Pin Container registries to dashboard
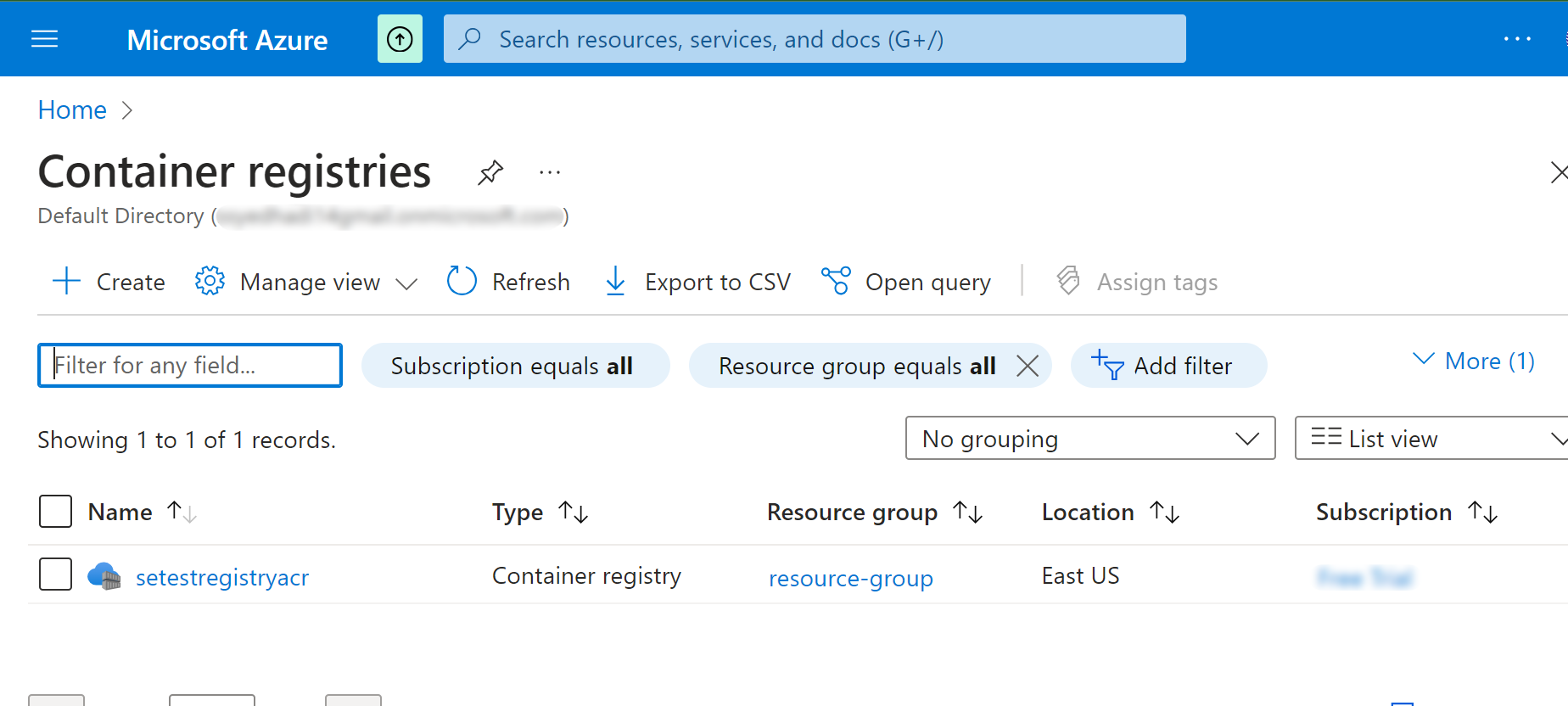The width and height of the screenshot is (1568, 706). [490, 172]
